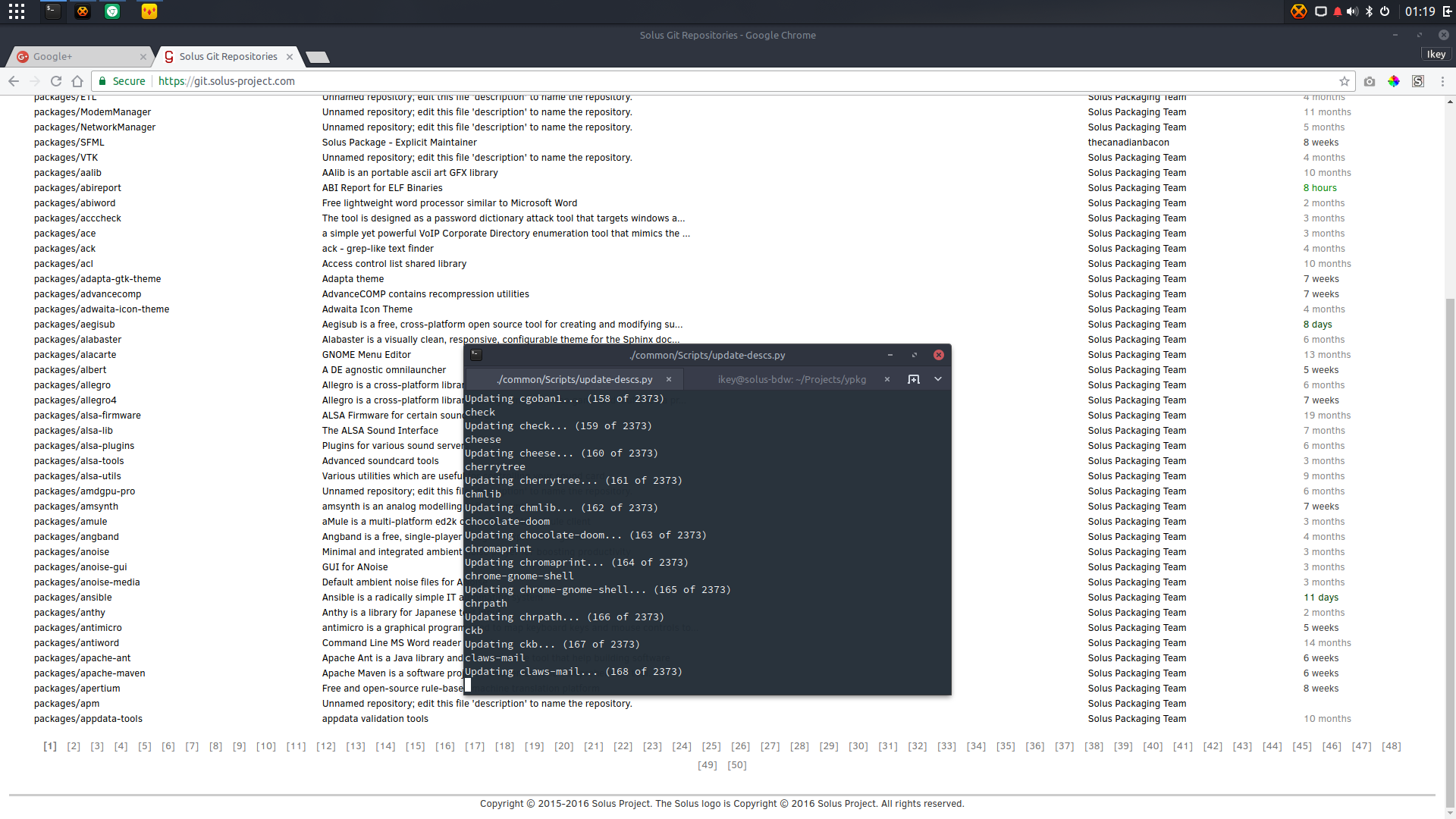This screenshot has height=819, width=1456.
Task: Open the GNOME Menu Editor description link
Action: [366, 355]
